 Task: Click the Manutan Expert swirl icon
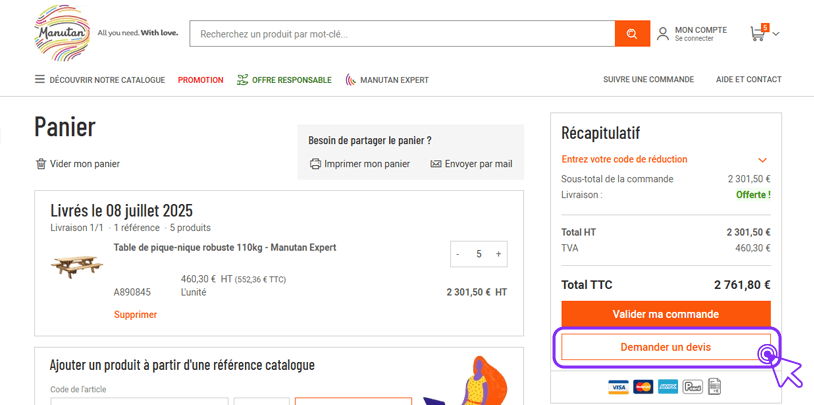click(x=351, y=80)
